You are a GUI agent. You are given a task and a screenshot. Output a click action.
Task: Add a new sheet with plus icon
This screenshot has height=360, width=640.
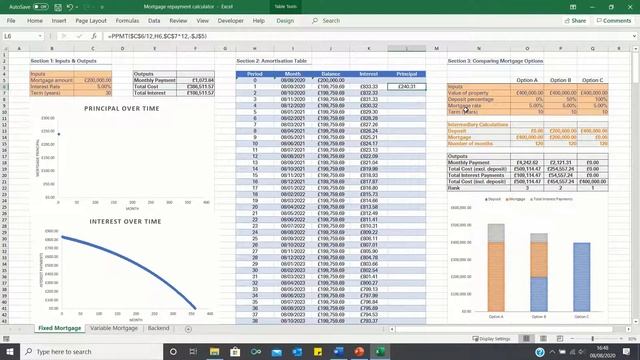click(188, 329)
